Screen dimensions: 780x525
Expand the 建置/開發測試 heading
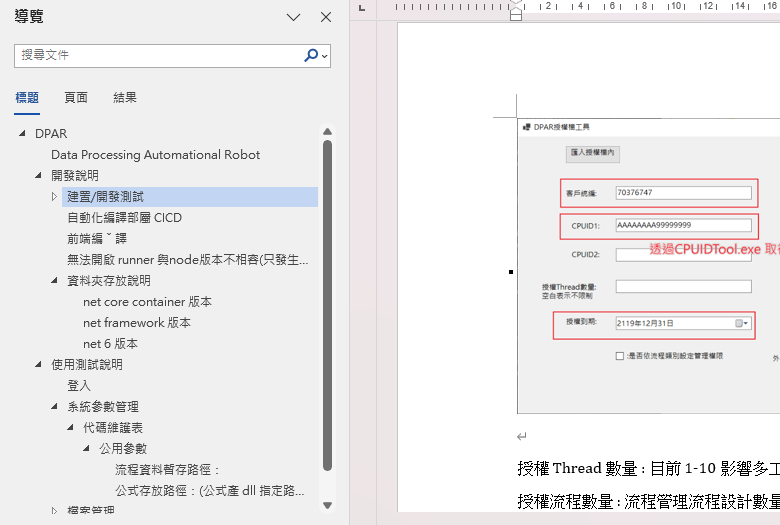click(55, 197)
